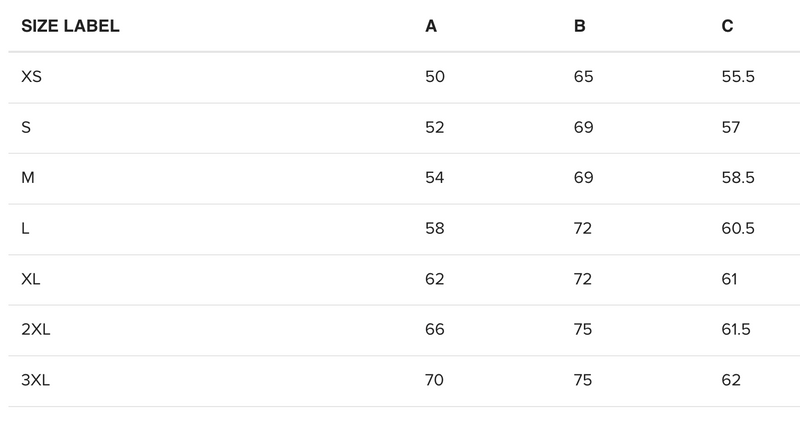Click the SIZE LABEL column header

click(70, 26)
